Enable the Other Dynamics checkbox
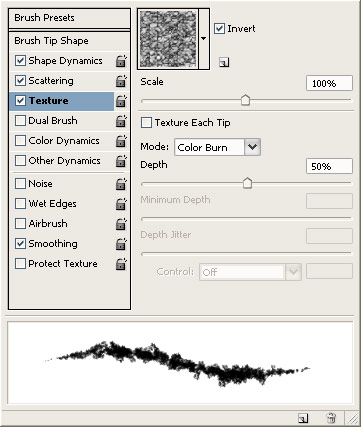Image resolution: width=361 pixels, height=427 pixels. tap(20, 161)
